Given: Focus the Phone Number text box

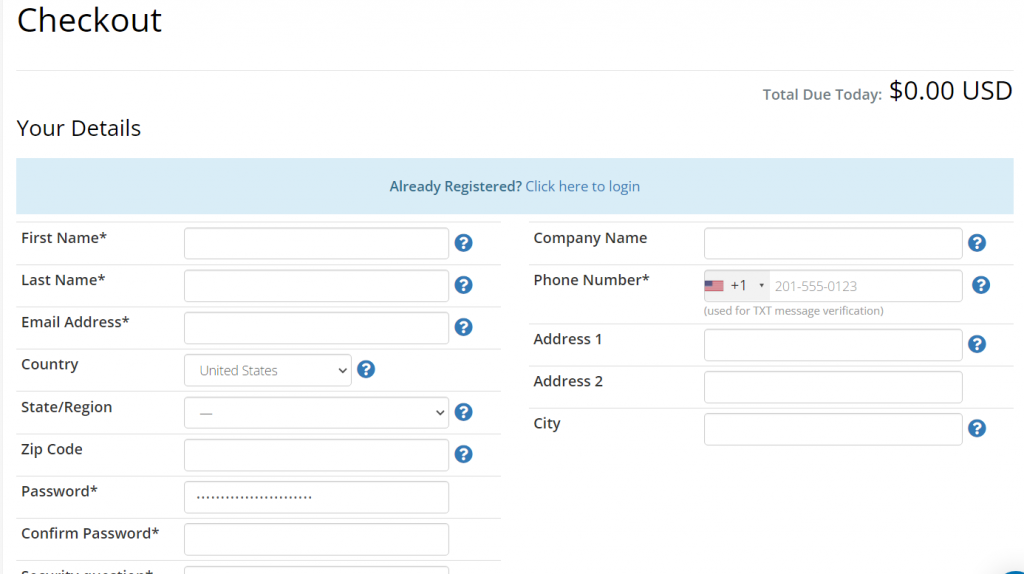Looking at the screenshot, I should point(865,286).
